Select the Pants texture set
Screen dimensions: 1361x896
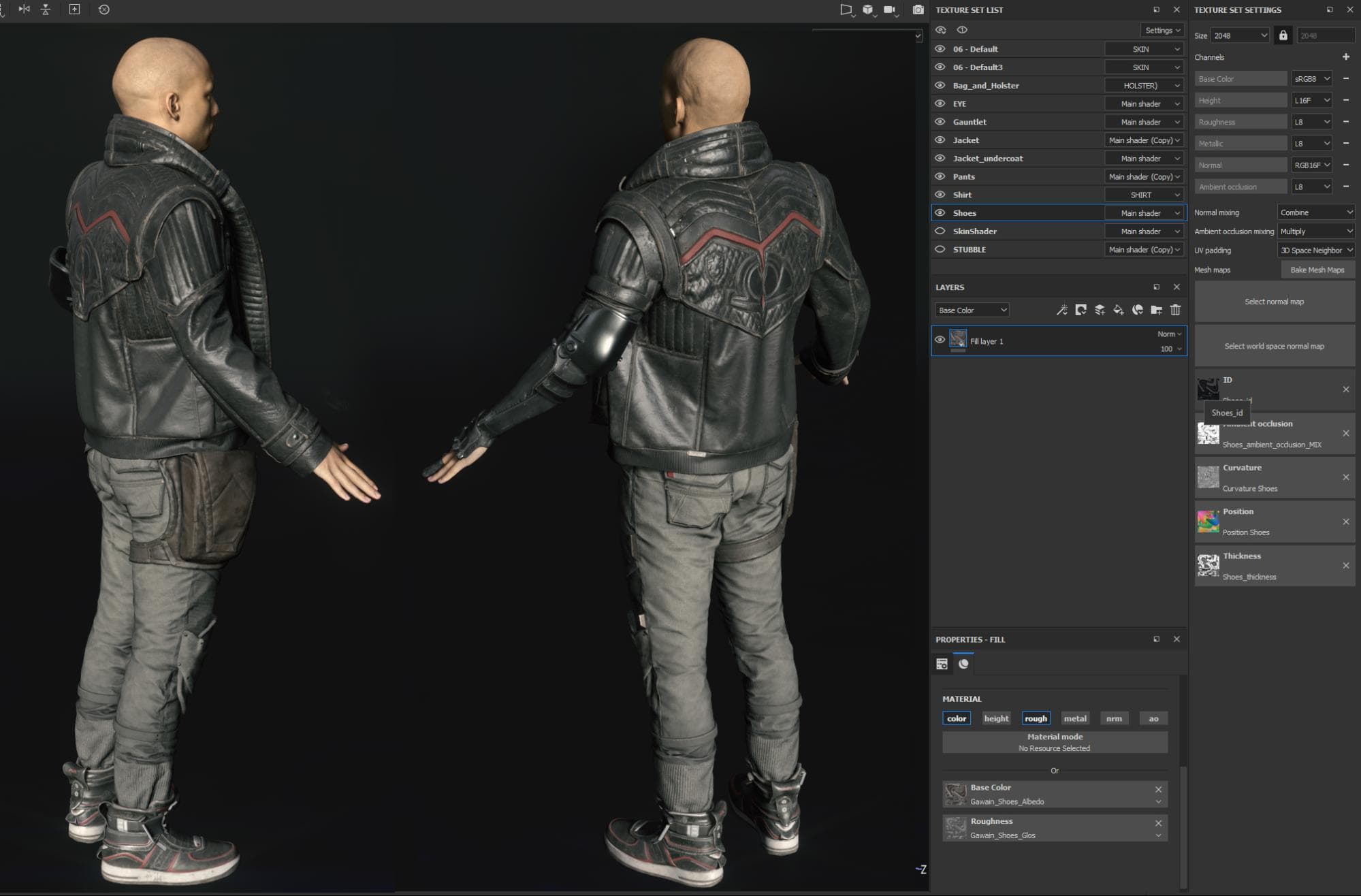(964, 176)
